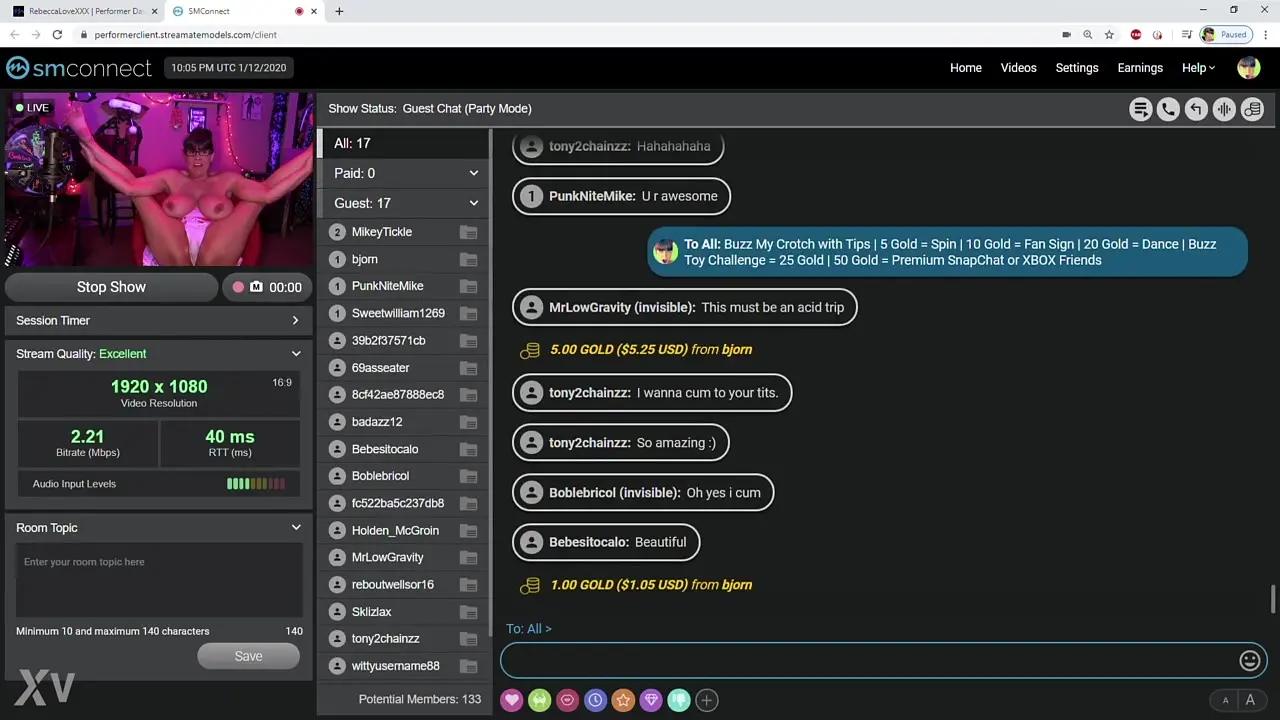This screenshot has width=1280, height=720.
Task: Increase chat font size with large A
Action: click(x=1250, y=701)
